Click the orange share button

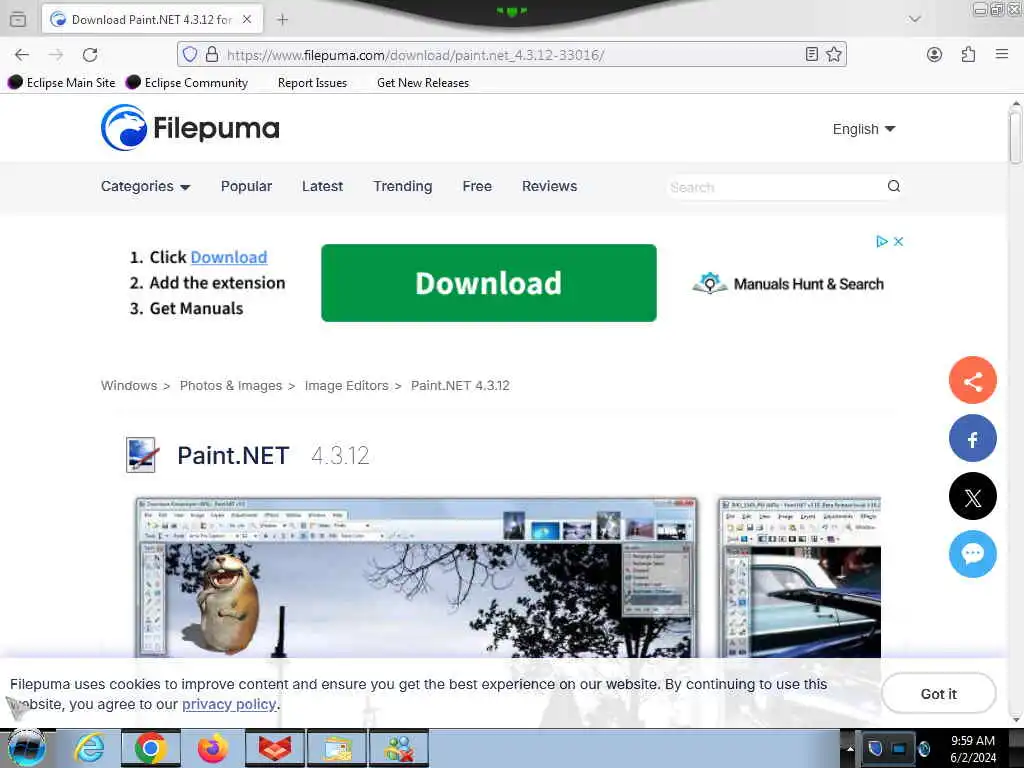pos(972,381)
